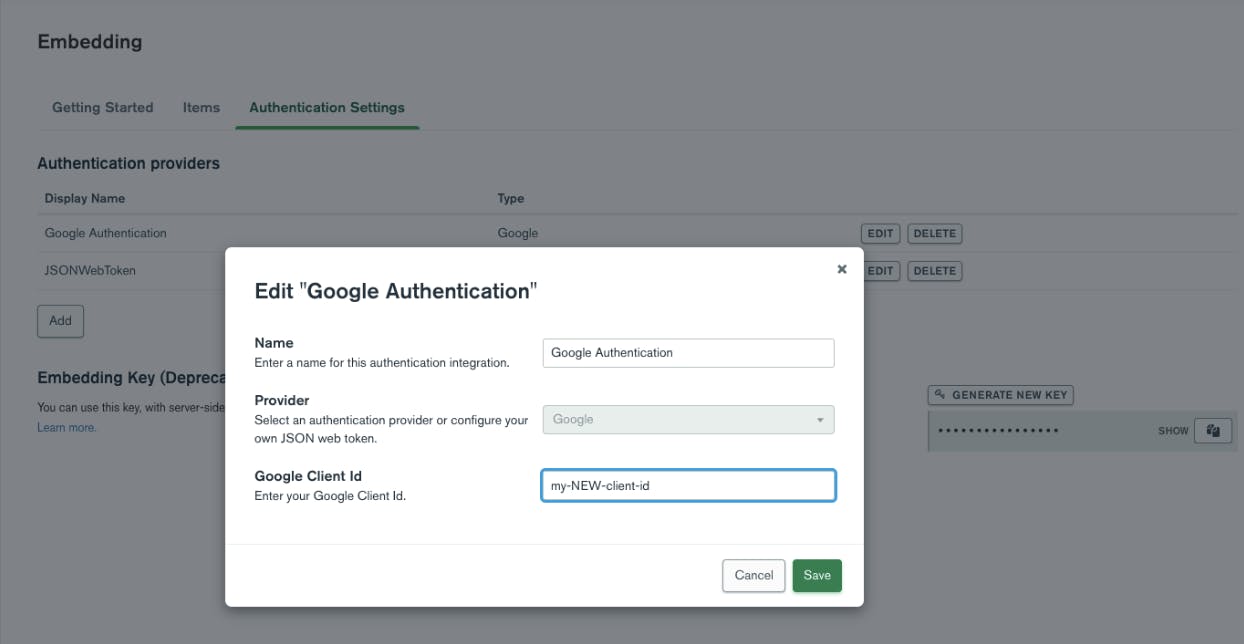The height and width of the screenshot is (644, 1244).
Task: Click the JSONWebToken display name
Action: tap(90, 271)
